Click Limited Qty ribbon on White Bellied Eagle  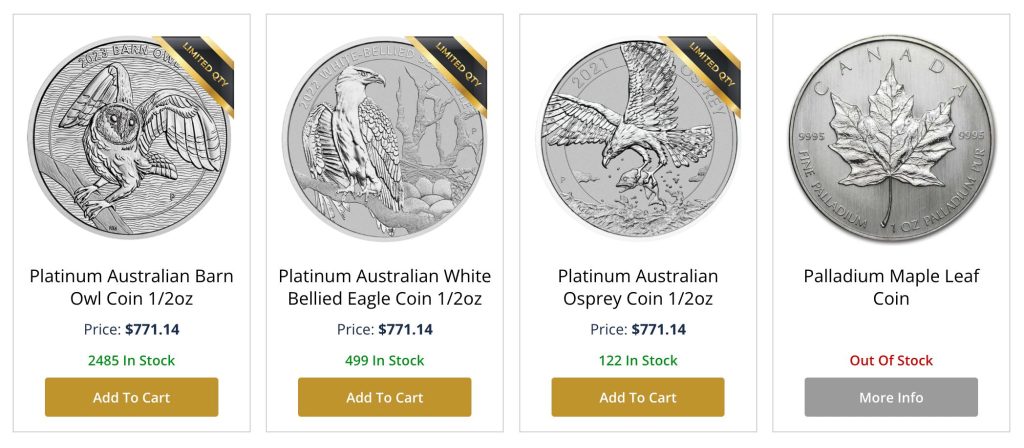point(450,66)
